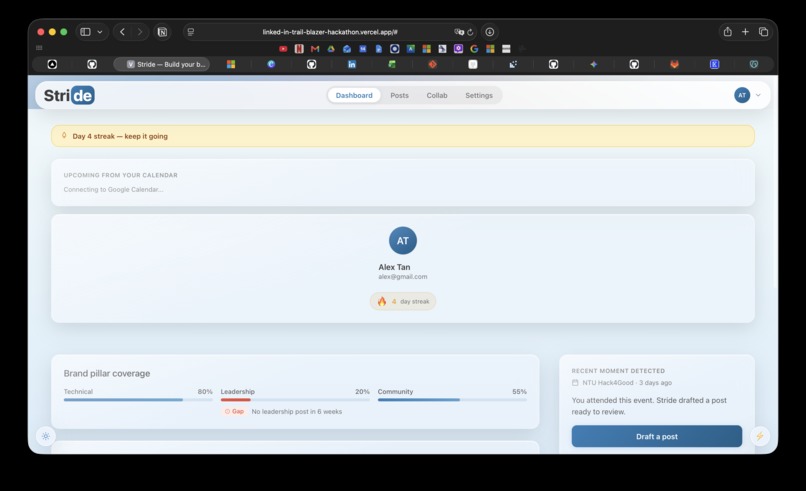Open the Settings tab
This screenshot has width=806, height=491.
(x=479, y=95)
